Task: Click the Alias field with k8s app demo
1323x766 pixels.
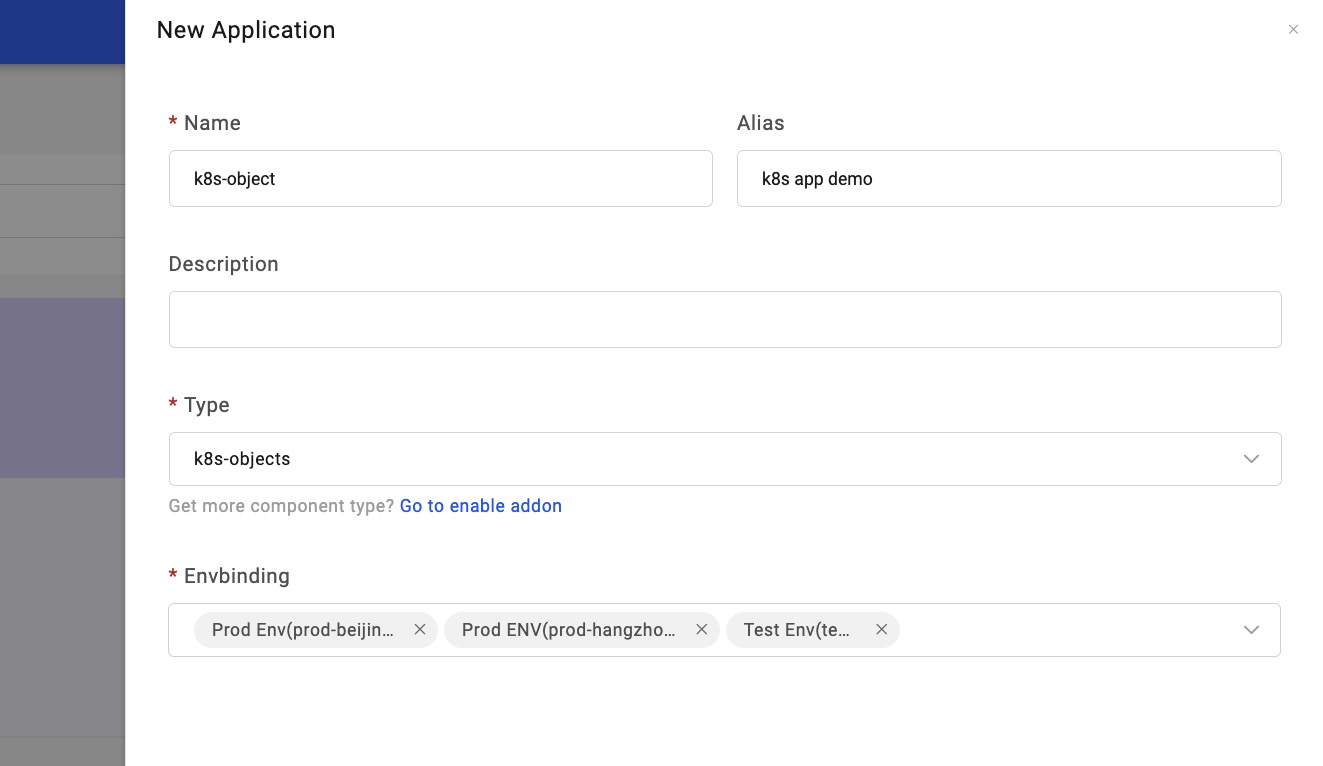Action: tap(1008, 179)
